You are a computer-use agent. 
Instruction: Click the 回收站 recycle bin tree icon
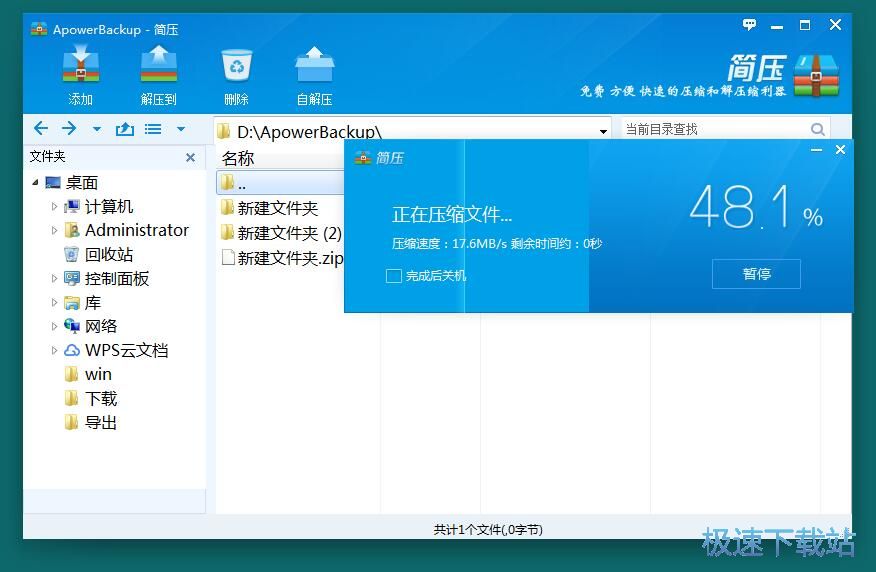click(72, 254)
